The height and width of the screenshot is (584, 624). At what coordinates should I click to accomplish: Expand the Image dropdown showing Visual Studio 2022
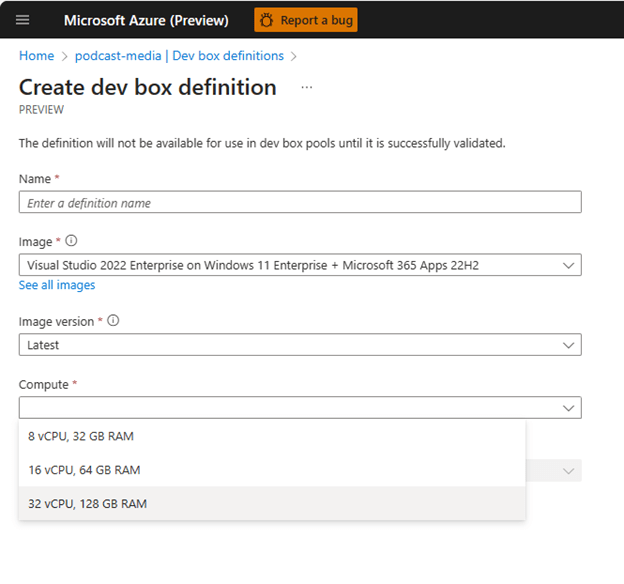[290, 265]
